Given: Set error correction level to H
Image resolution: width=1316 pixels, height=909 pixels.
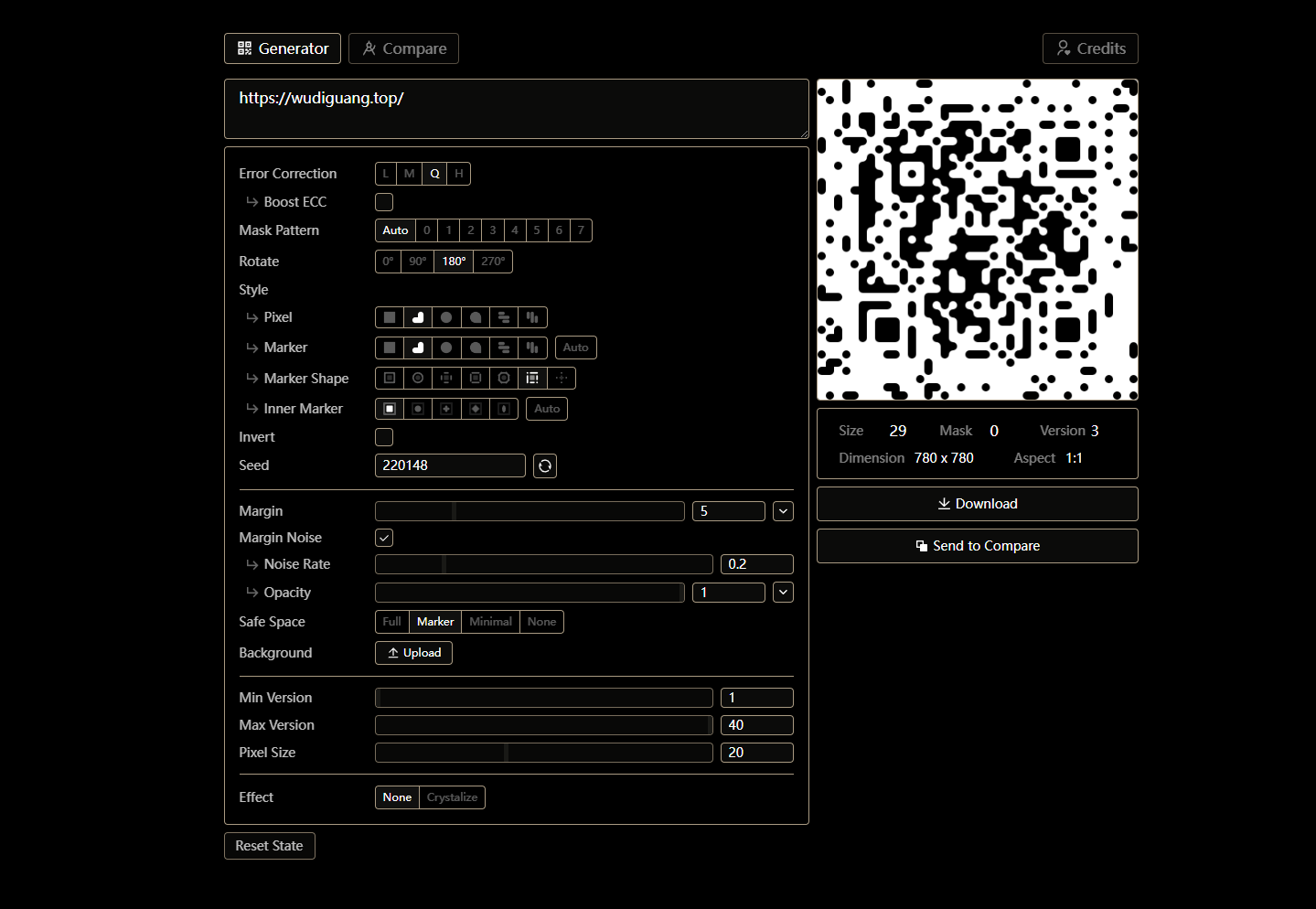Looking at the screenshot, I should (x=459, y=174).
